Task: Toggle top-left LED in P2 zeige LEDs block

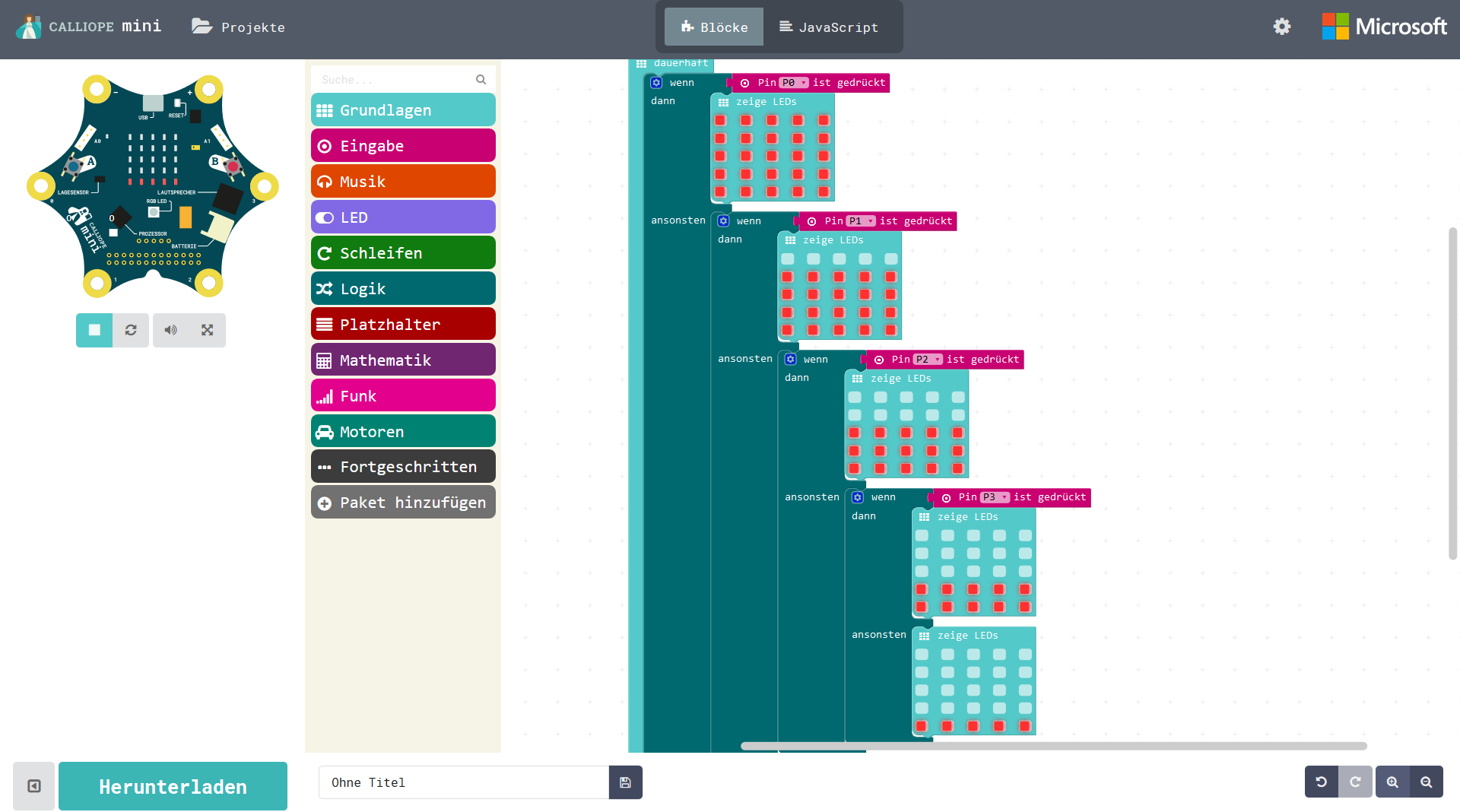Action: pos(855,397)
